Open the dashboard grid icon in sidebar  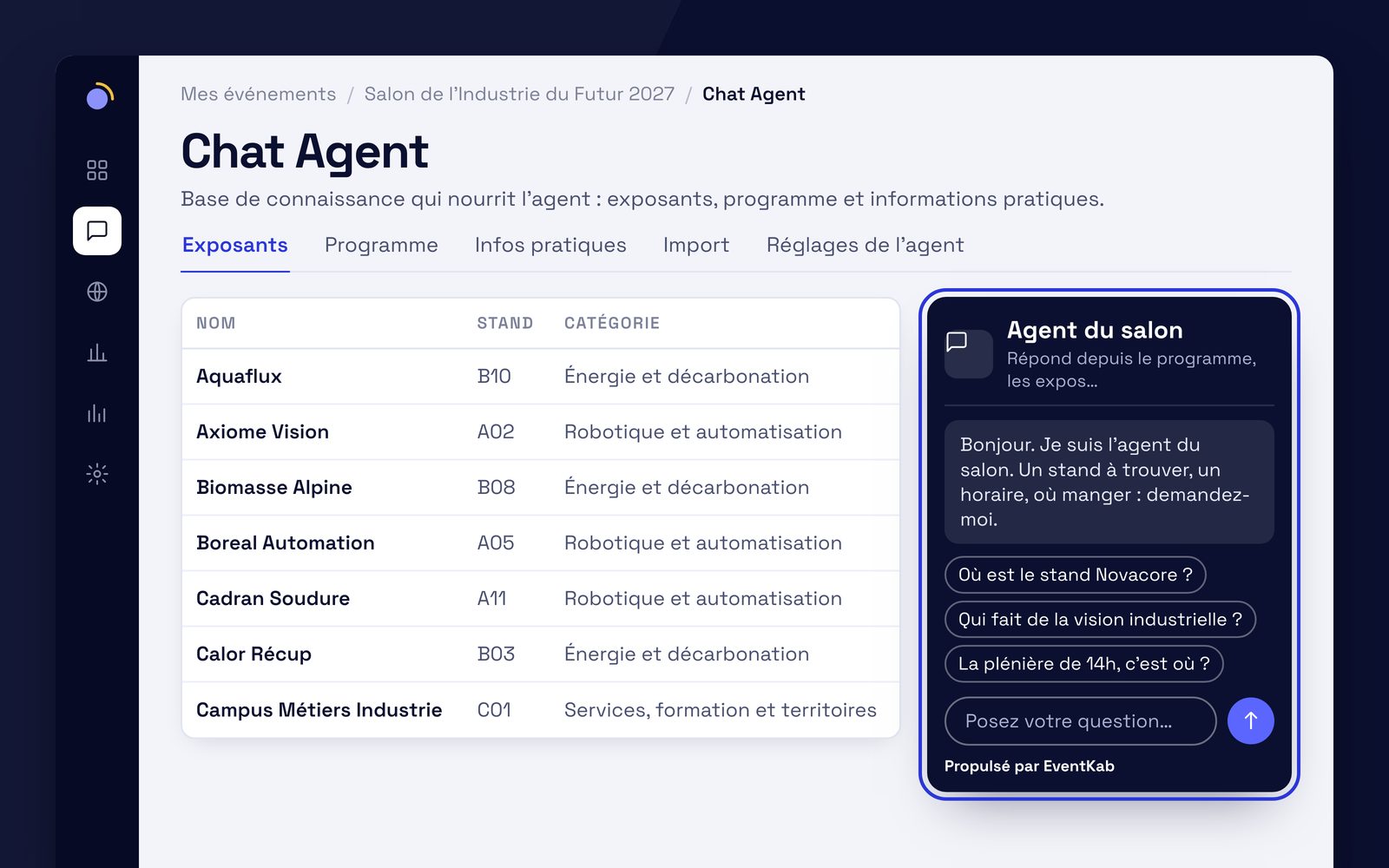97,170
